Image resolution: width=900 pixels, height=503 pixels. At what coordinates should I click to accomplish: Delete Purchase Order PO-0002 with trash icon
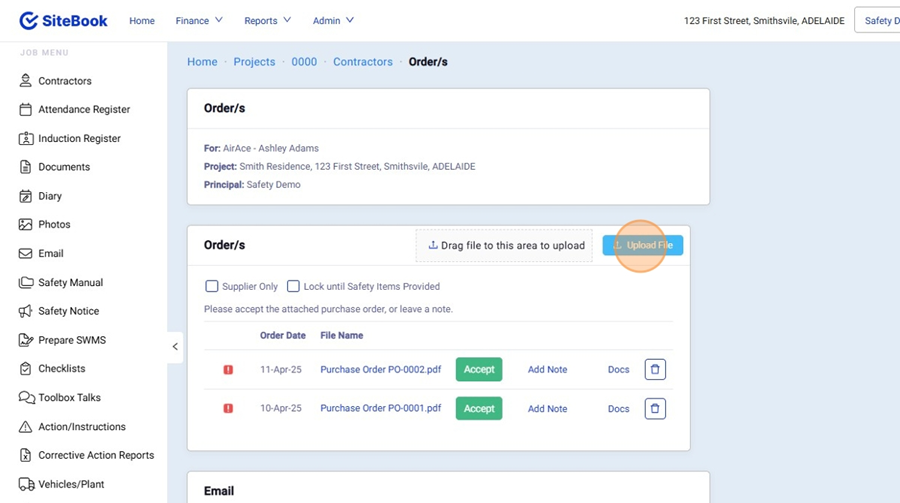655,370
